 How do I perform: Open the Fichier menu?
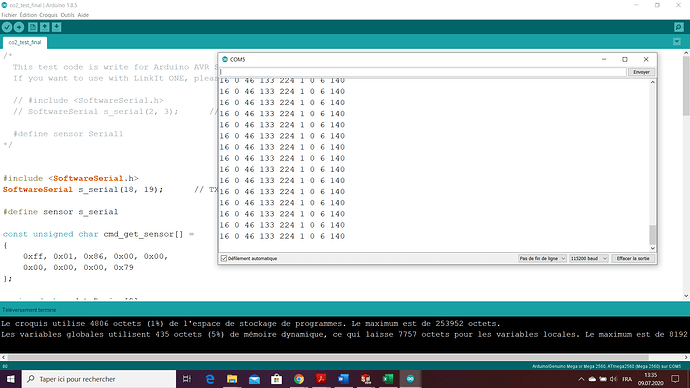point(9,15)
